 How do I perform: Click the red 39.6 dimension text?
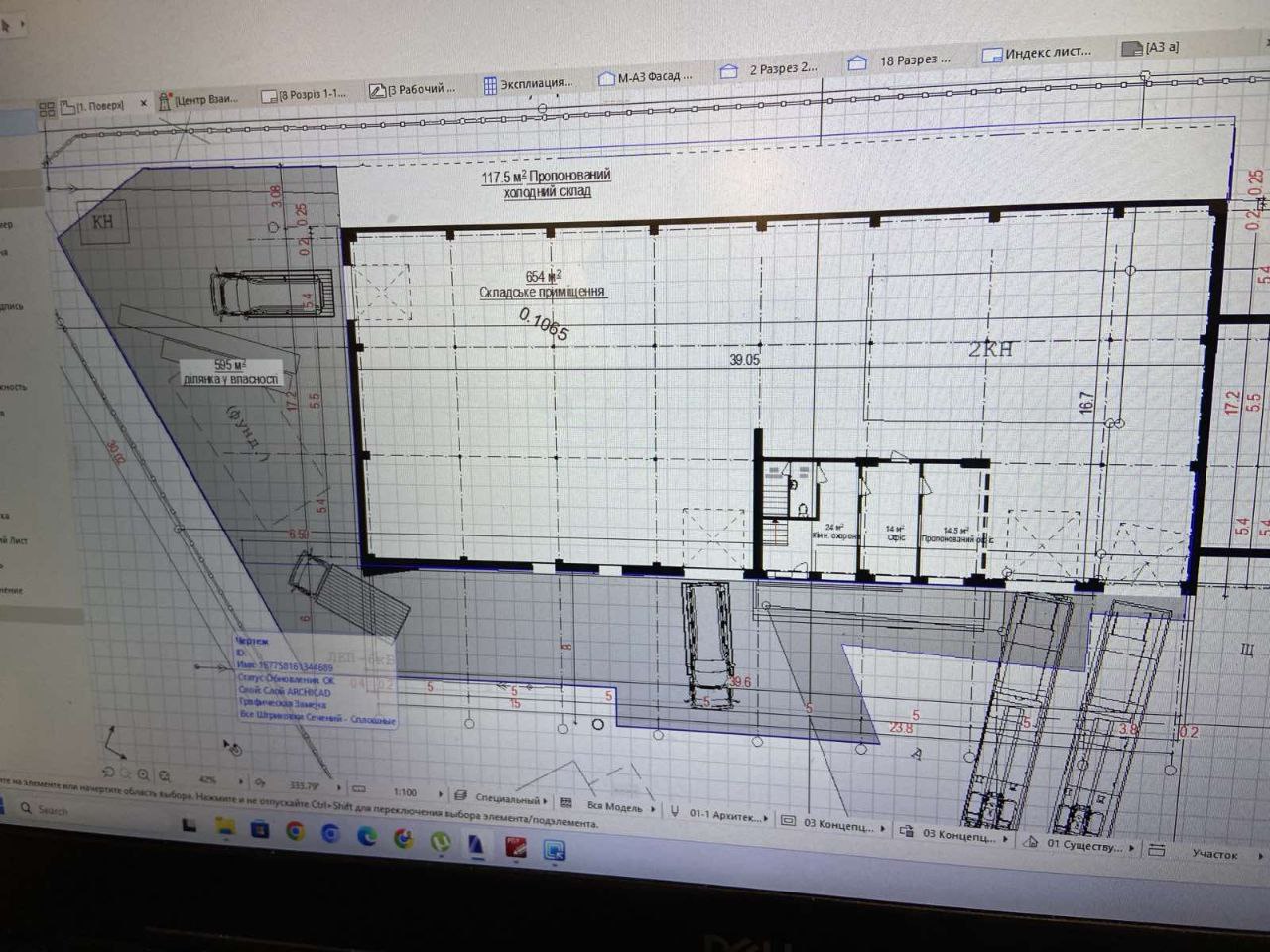(x=740, y=682)
